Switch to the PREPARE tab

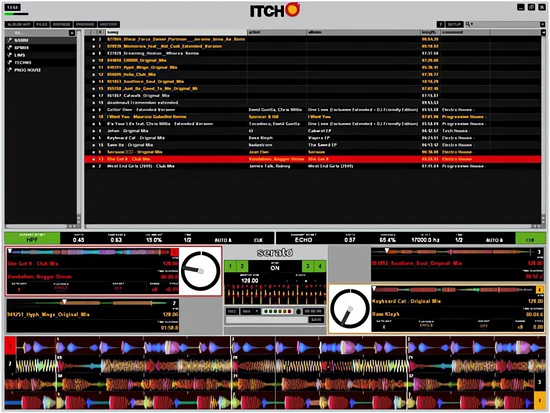(x=85, y=24)
